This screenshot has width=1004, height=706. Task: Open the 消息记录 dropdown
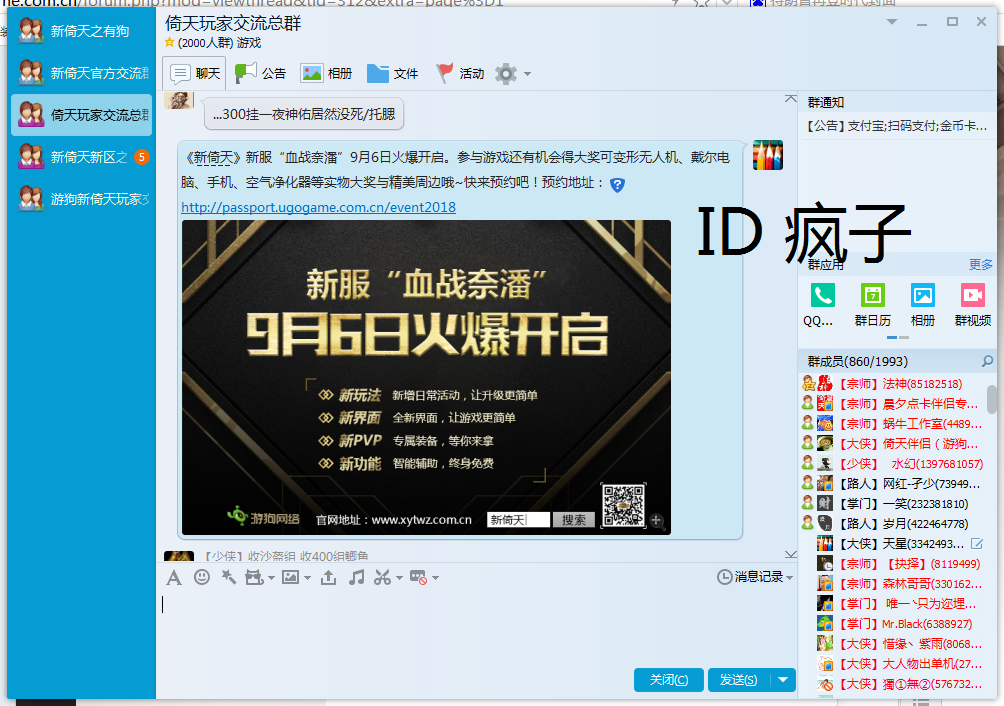pyautogui.click(x=757, y=577)
